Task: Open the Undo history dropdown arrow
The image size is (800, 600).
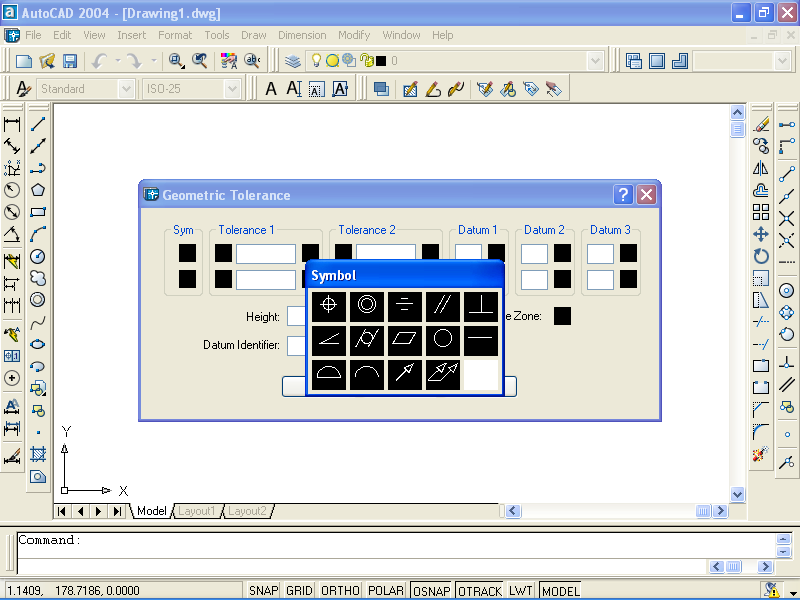Action: click(117, 61)
